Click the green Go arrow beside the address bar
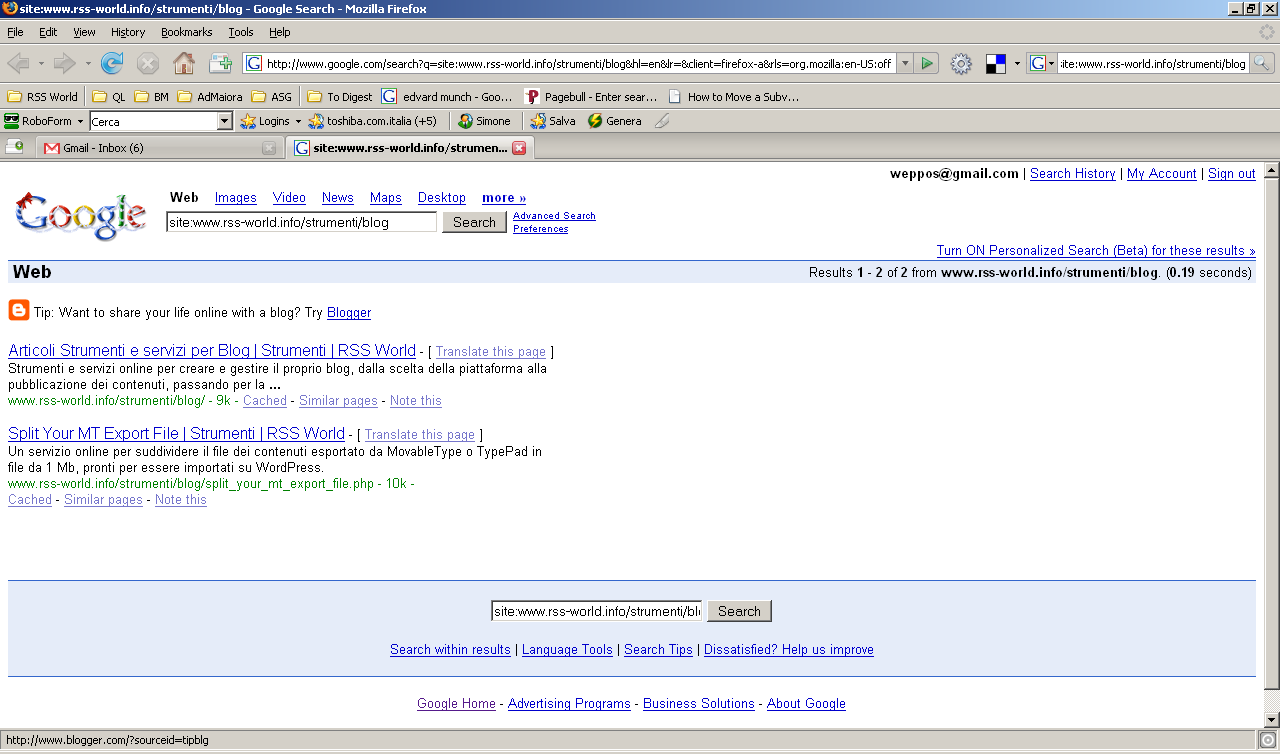The image size is (1280, 754). (x=927, y=64)
